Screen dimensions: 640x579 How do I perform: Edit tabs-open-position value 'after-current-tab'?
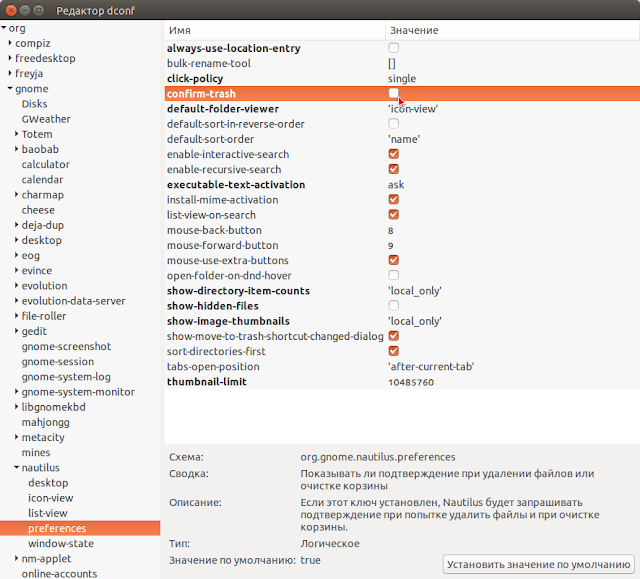click(431, 366)
